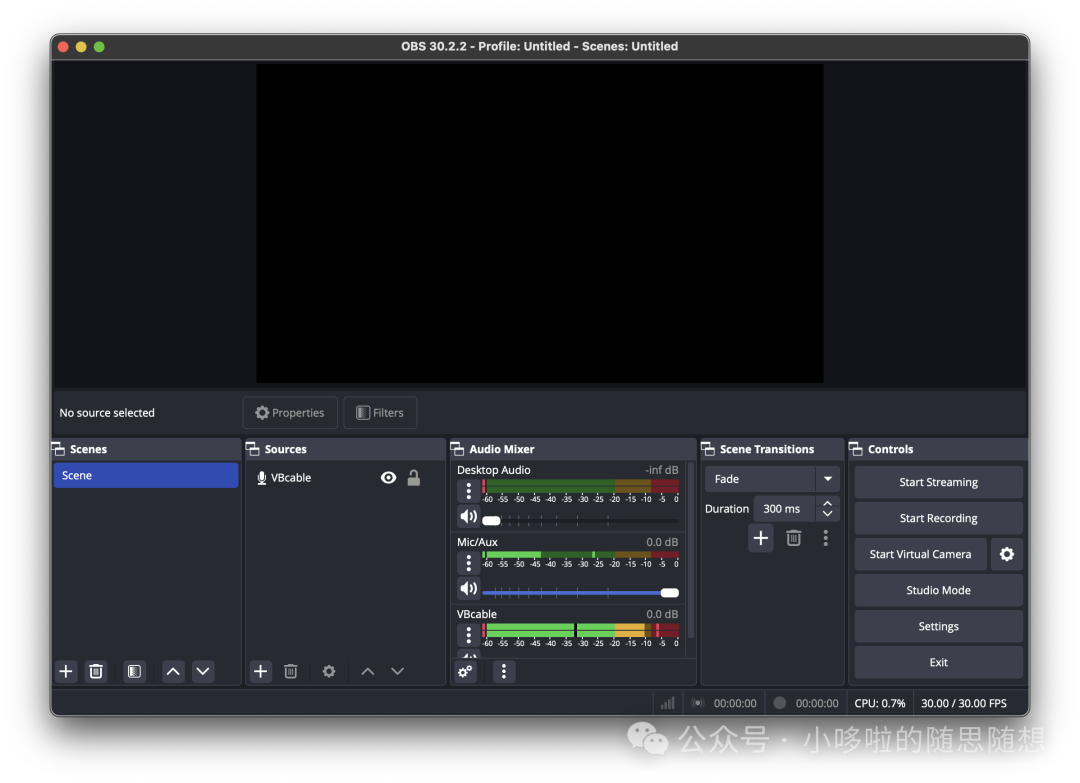The width and height of the screenshot is (1080, 783).
Task: Mute the Desktop Audio speaker
Action: click(x=468, y=517)
